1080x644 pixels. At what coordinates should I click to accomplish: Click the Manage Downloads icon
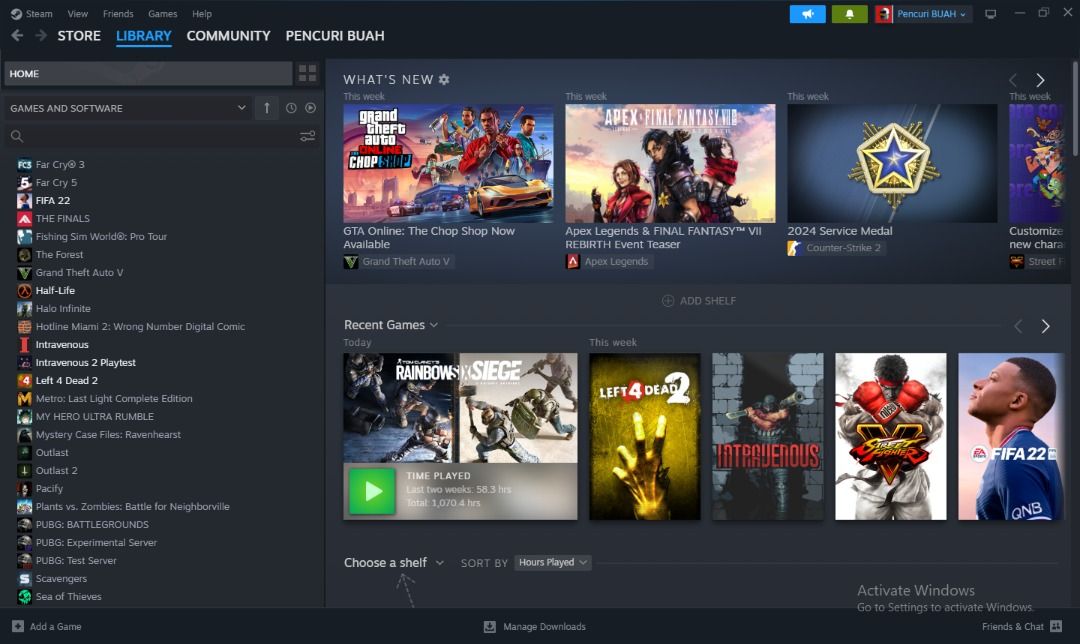pyautogui.click(x=490, y=627)
